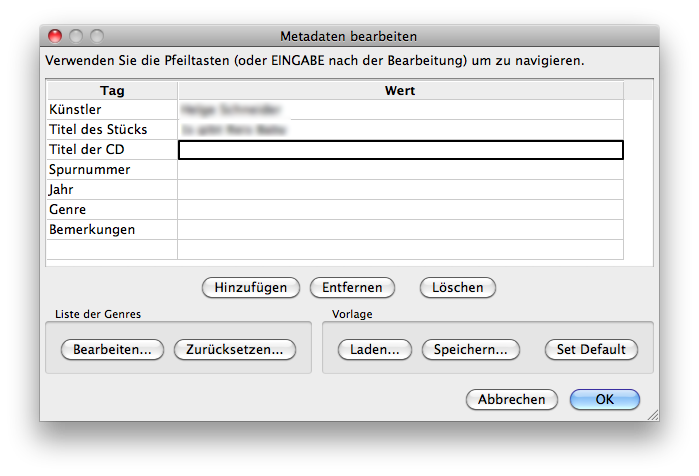This screenshot has height=476, width=699.
Task: Click the Löschen button
Action: 457,287
